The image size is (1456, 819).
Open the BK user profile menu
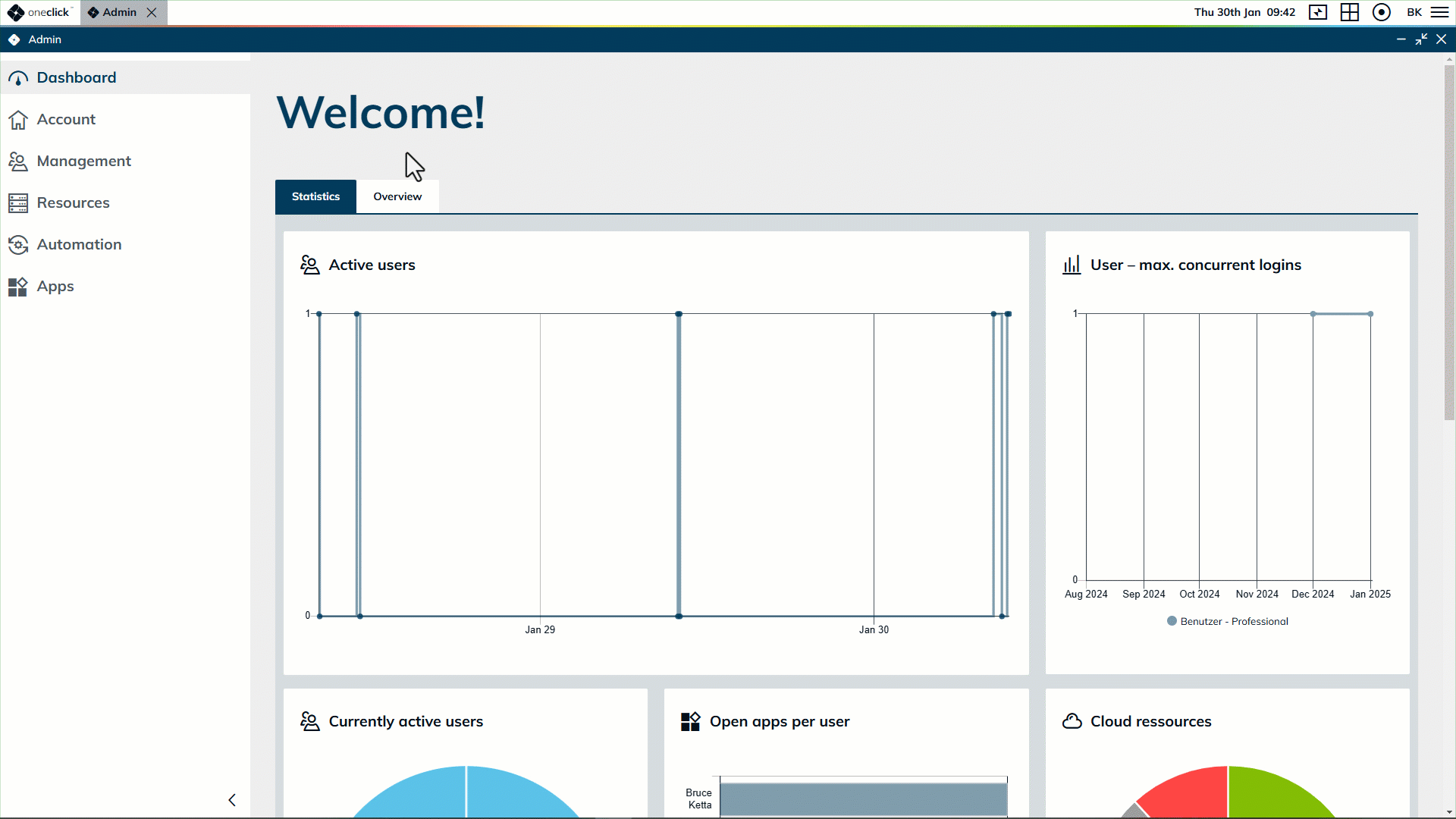coord(1414,12)
